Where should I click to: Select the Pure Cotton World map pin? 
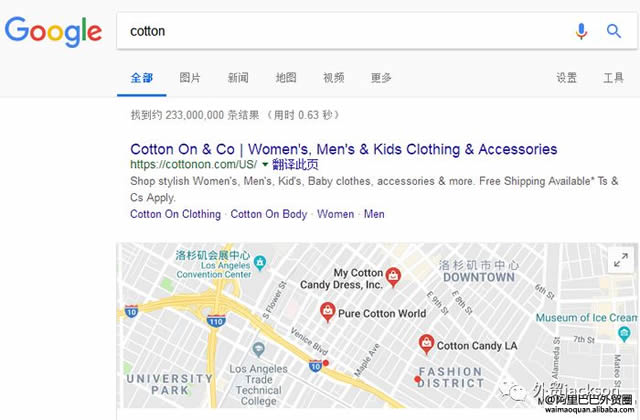click(326, 313)
